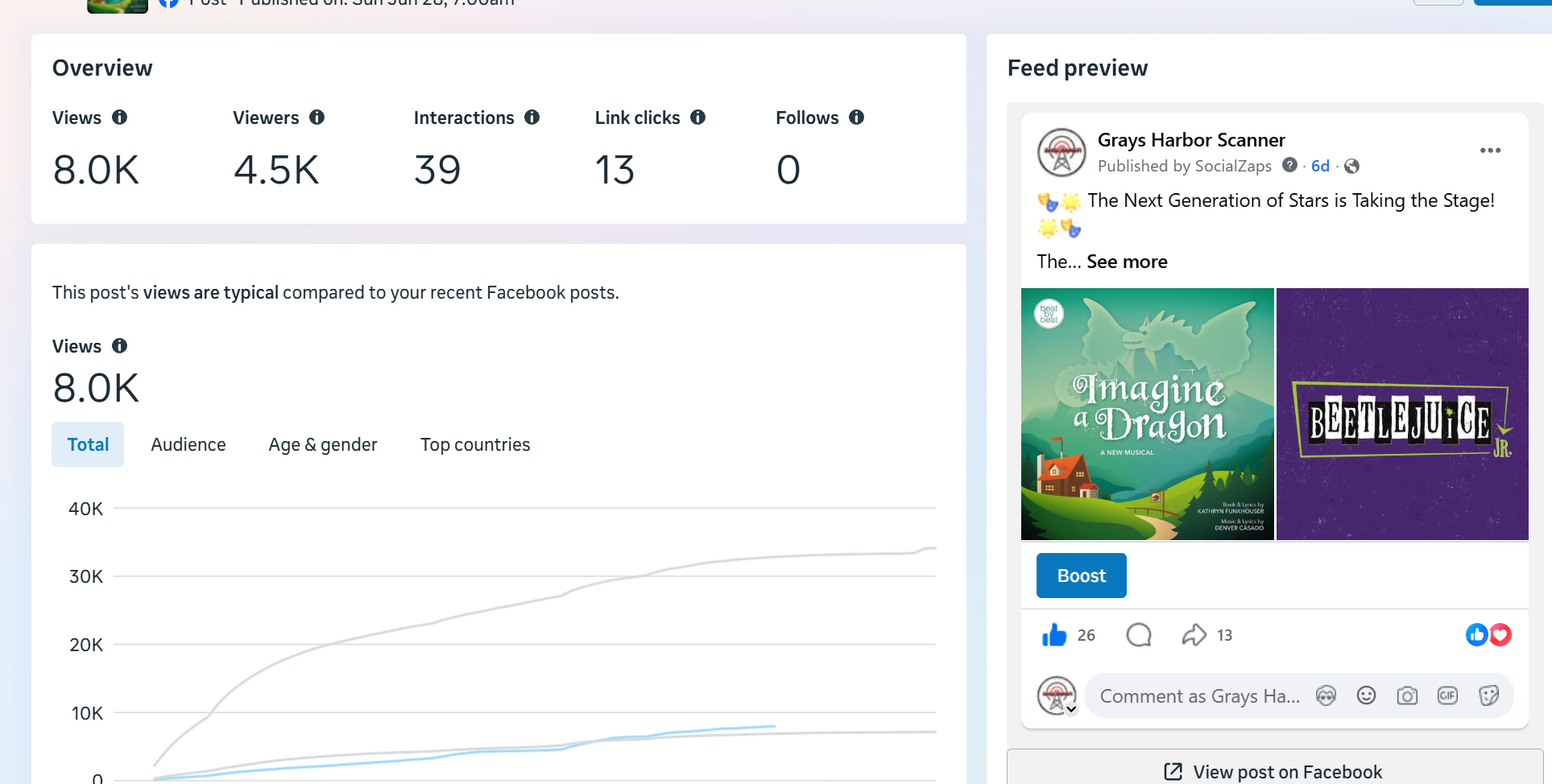Click the 30K axis label on the chart

86,576
